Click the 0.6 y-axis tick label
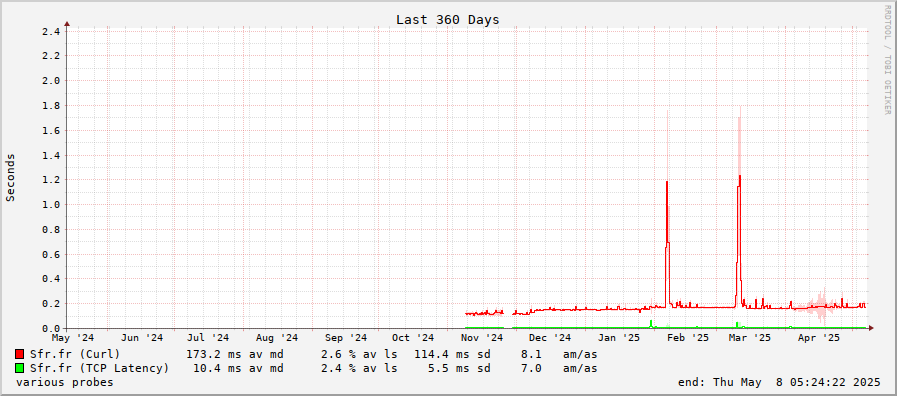Screen dimensions: 897x396 click(x=51, y=255)
